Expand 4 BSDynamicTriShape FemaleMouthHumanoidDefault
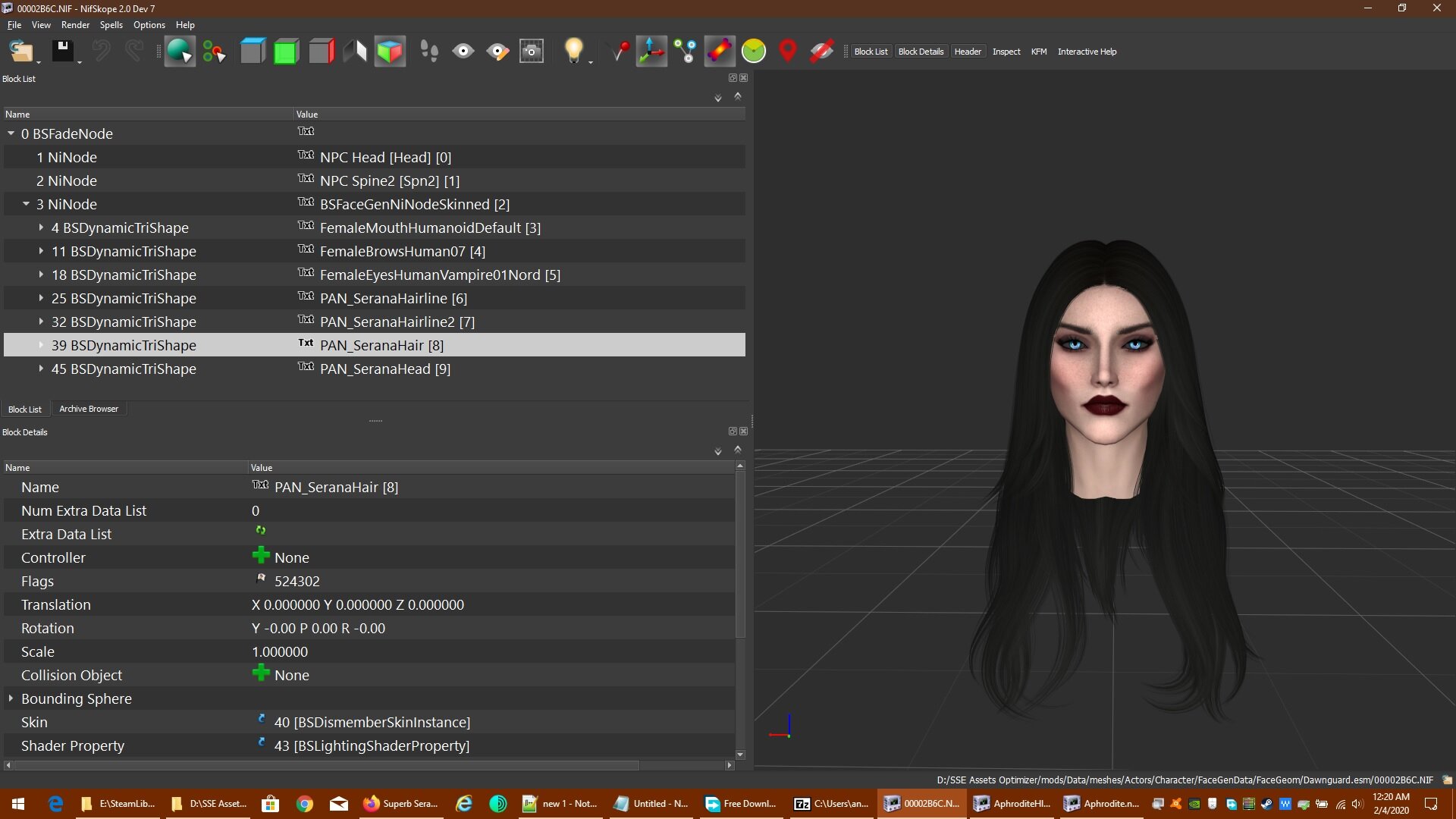The image size is (1456, 819). pyautogui.click(x=41, y=227)
